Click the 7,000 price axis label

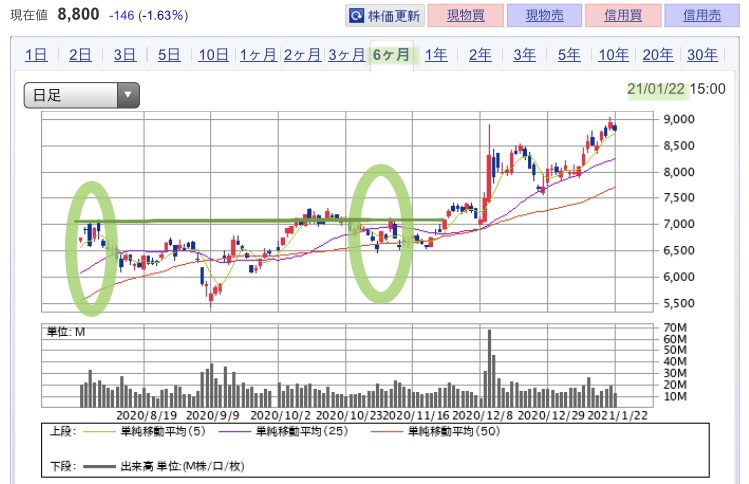pos(679,224)
